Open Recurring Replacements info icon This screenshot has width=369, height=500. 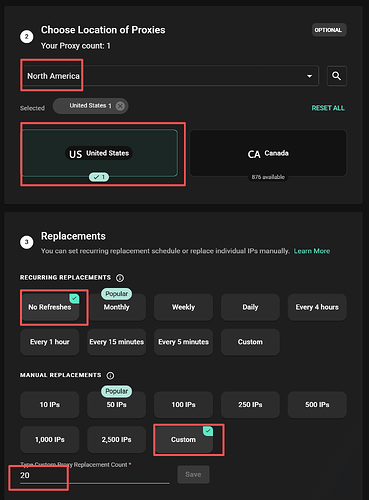pyautogui.click(x=120, y=278)
